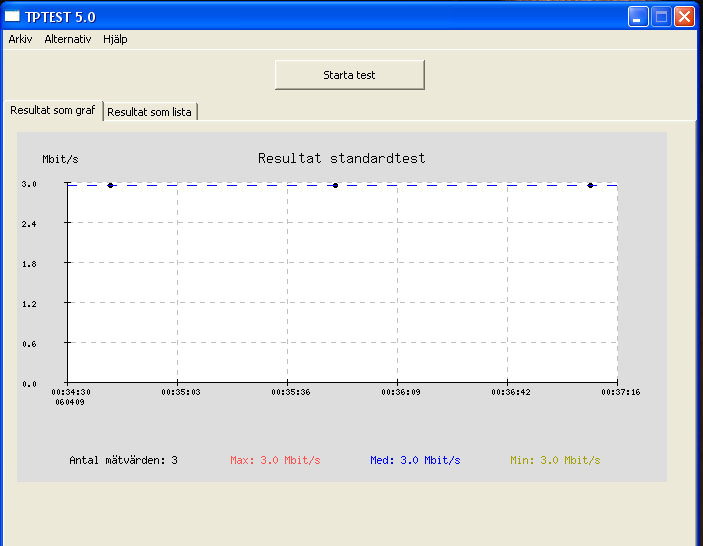Open the Alternativ menu
The height and width of the screenshot is (546, 703).
[x=68, y=39]
